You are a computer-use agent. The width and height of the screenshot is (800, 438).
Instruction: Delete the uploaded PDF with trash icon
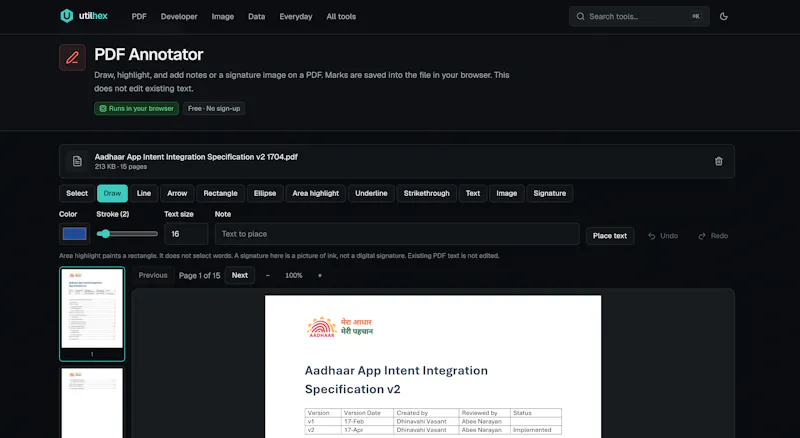(718, 161)
